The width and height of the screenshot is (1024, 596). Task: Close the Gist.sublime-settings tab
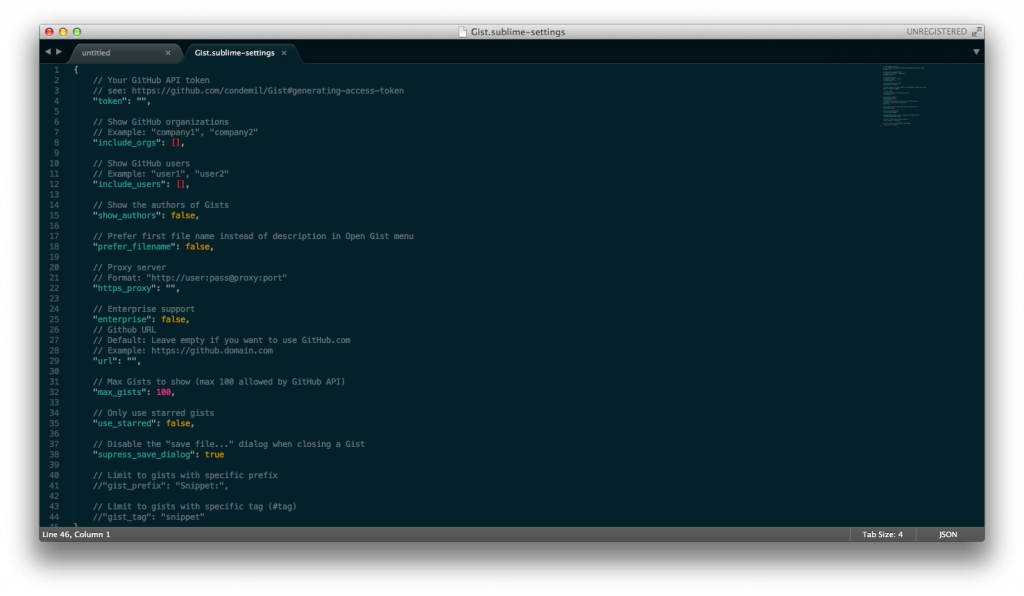284,53
